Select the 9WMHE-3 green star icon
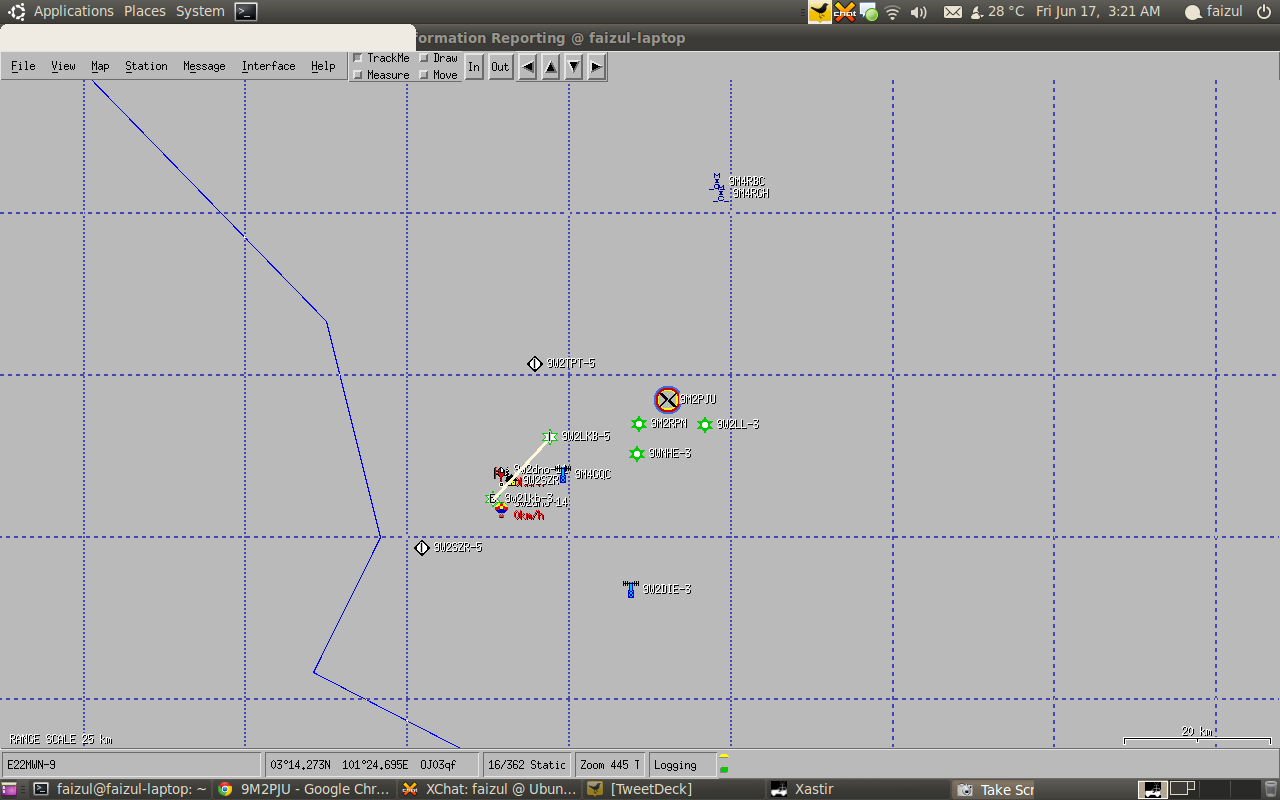The width and height of the screenshot is (1280, 800). pyautogui.click(x=637, y=454)
